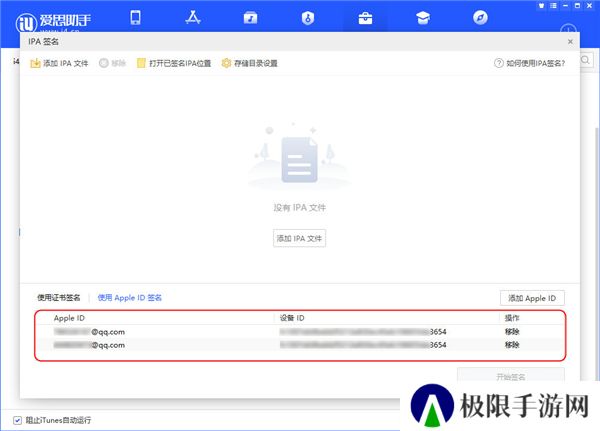
Task: Click the 添加 Apple ID button
Action: click(532, 298)
